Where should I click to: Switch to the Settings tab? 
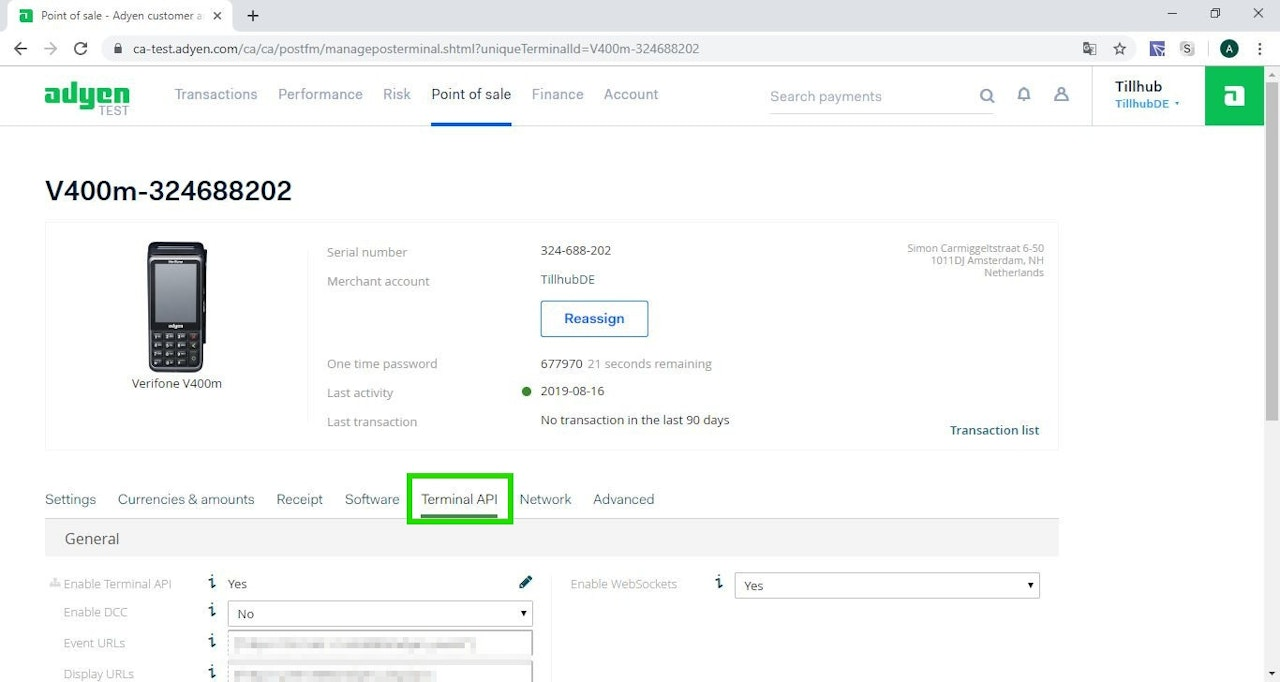tap(70, 499)
